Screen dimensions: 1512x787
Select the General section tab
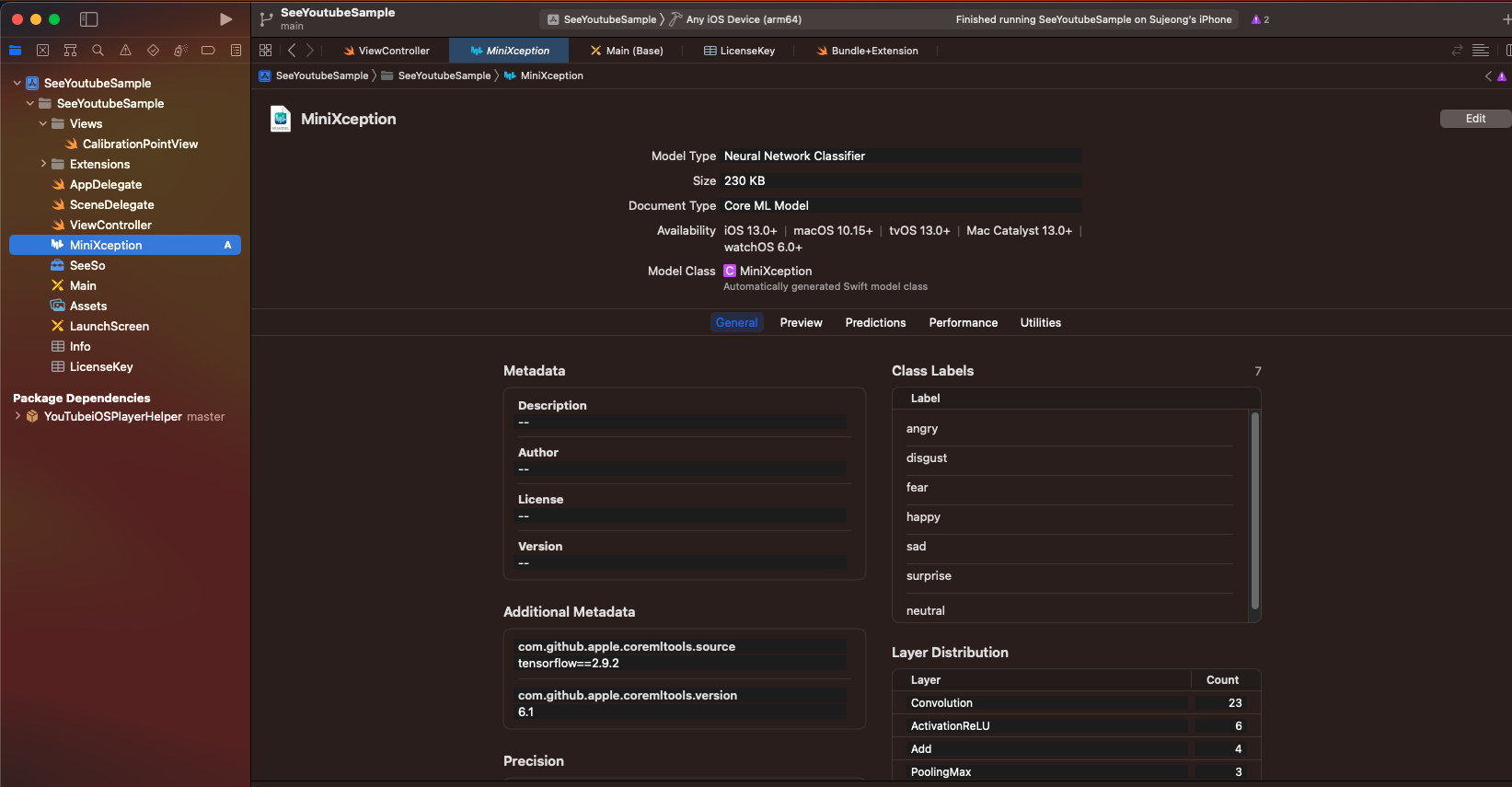click(737, 322)
